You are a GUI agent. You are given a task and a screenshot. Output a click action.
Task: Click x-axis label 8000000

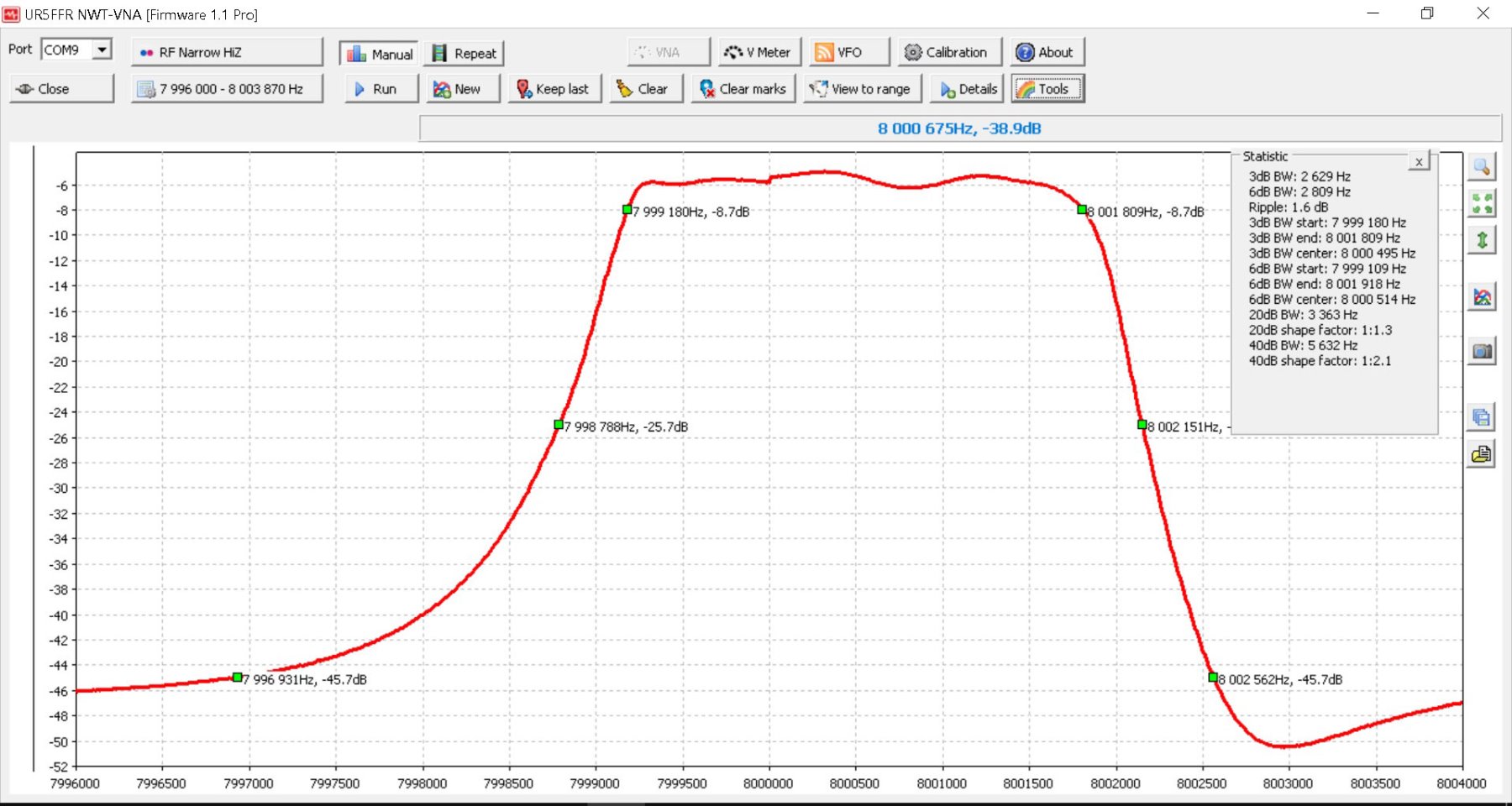[768, 783]
